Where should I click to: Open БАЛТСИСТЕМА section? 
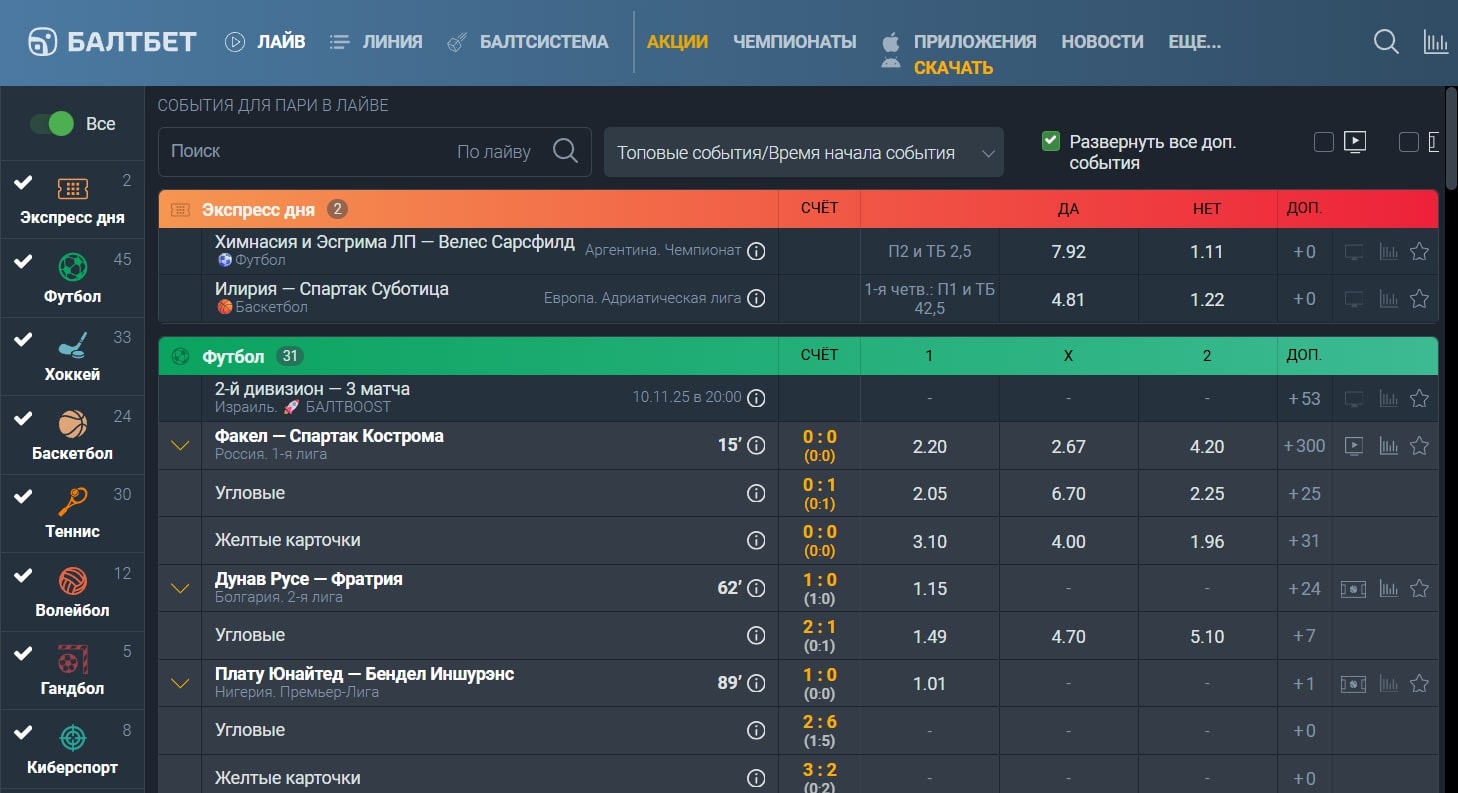point(527,42)
